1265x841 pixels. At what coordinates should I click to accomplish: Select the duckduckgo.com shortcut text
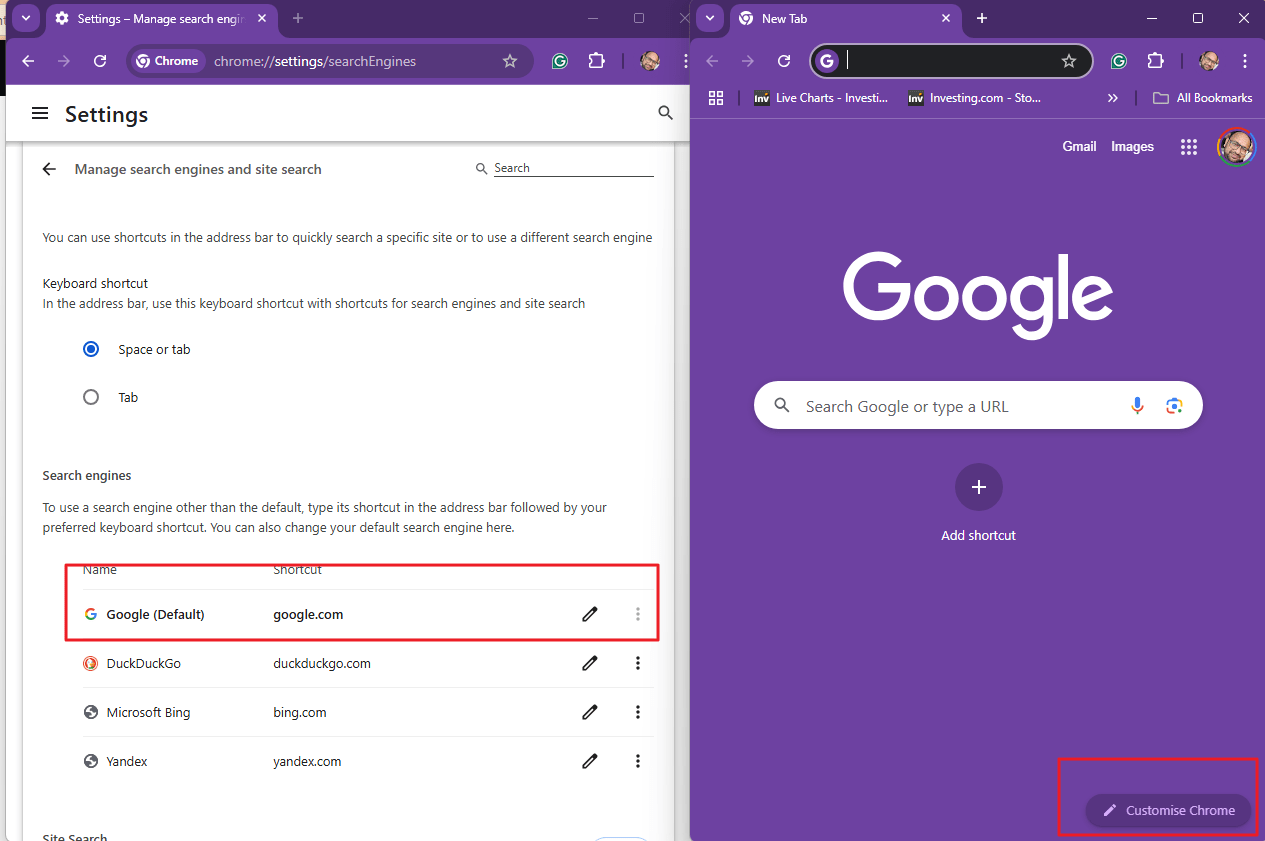[322, 663]
